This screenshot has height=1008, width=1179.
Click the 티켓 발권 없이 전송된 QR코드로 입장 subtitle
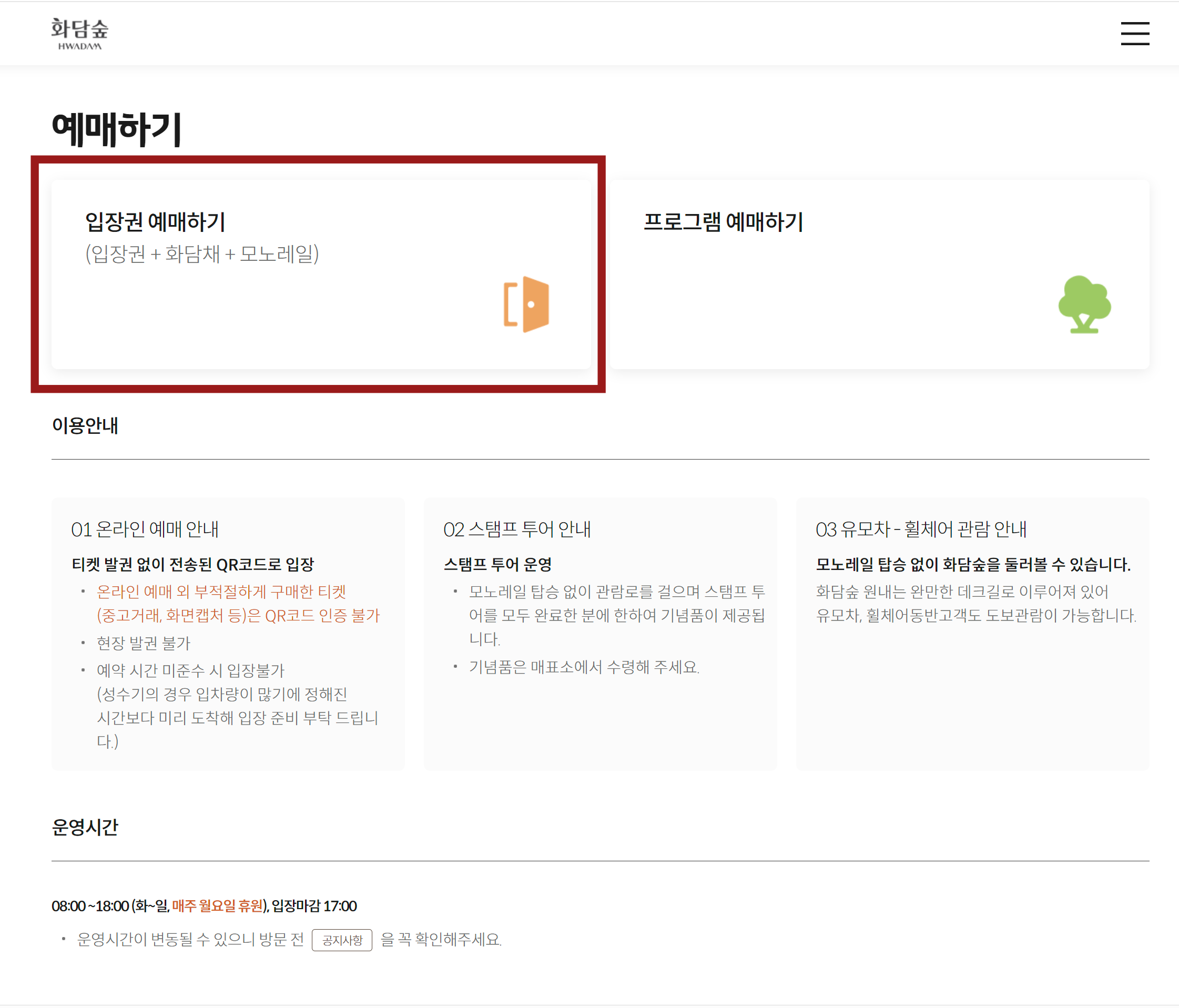tap(192, 564)
